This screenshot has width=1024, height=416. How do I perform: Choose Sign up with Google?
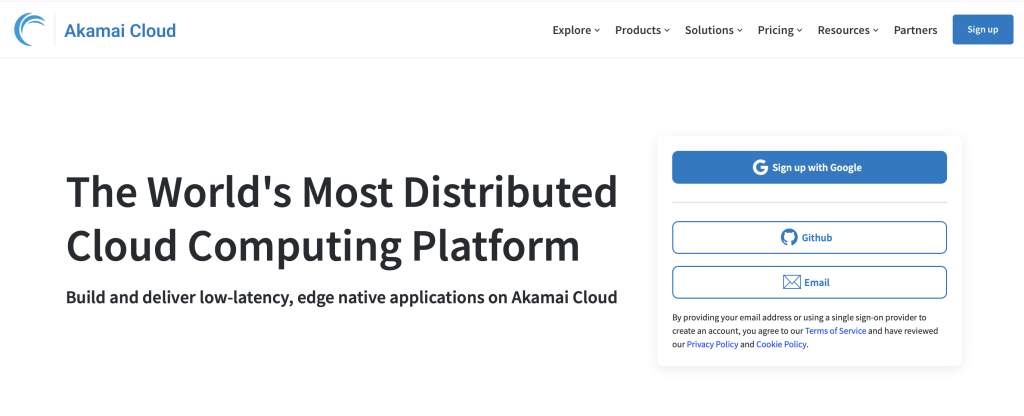[809, 167]
